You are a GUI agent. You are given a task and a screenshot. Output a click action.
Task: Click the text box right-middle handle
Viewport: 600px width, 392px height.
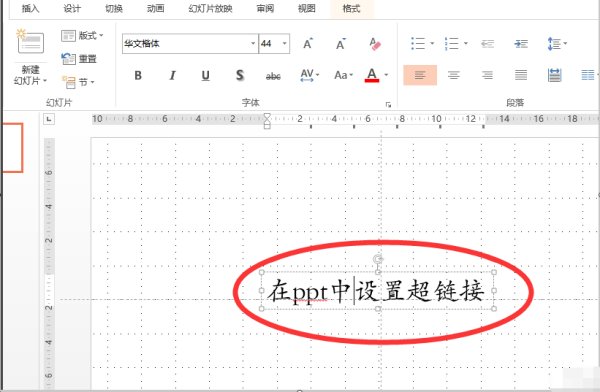494,291
